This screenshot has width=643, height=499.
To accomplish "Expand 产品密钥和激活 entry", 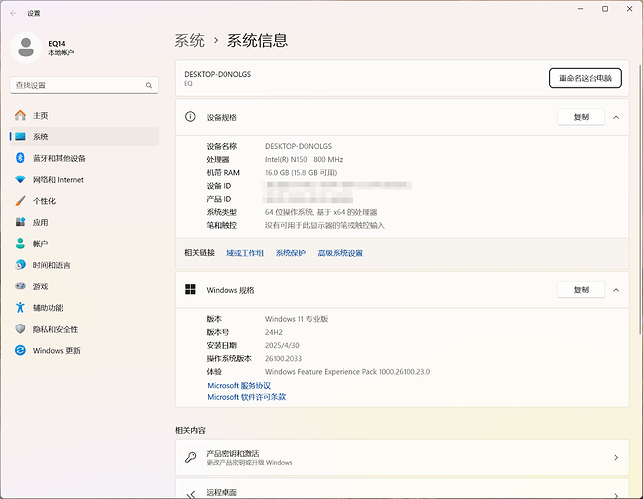I will tap(616, 458).
